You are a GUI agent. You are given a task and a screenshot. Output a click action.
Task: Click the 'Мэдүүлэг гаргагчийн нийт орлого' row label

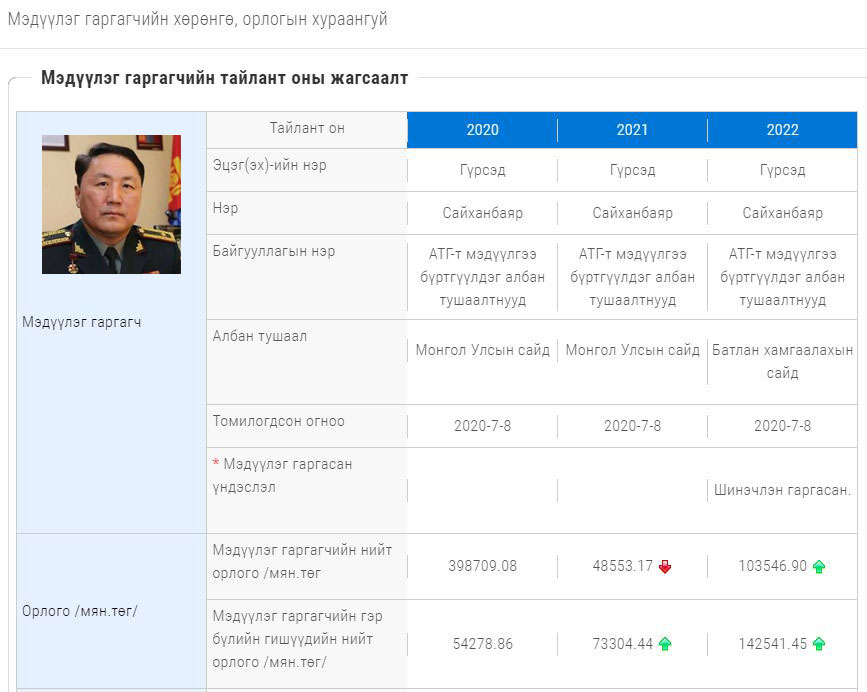[302, 562]
